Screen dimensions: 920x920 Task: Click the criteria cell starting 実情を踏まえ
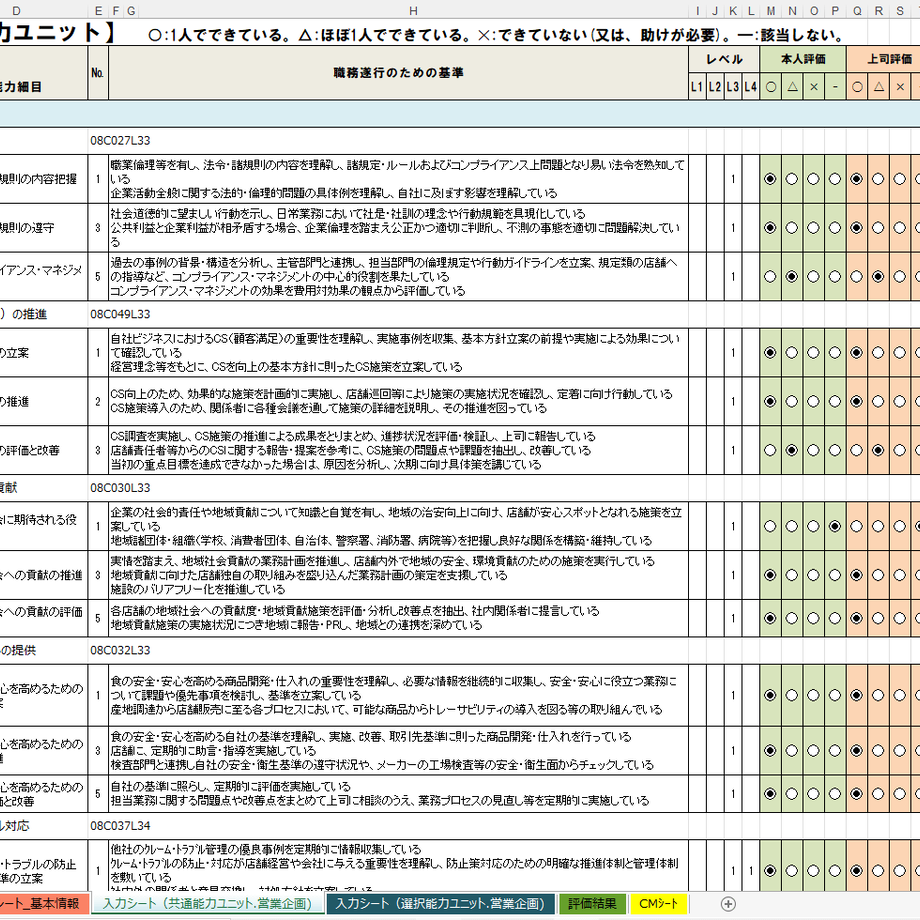398,575
